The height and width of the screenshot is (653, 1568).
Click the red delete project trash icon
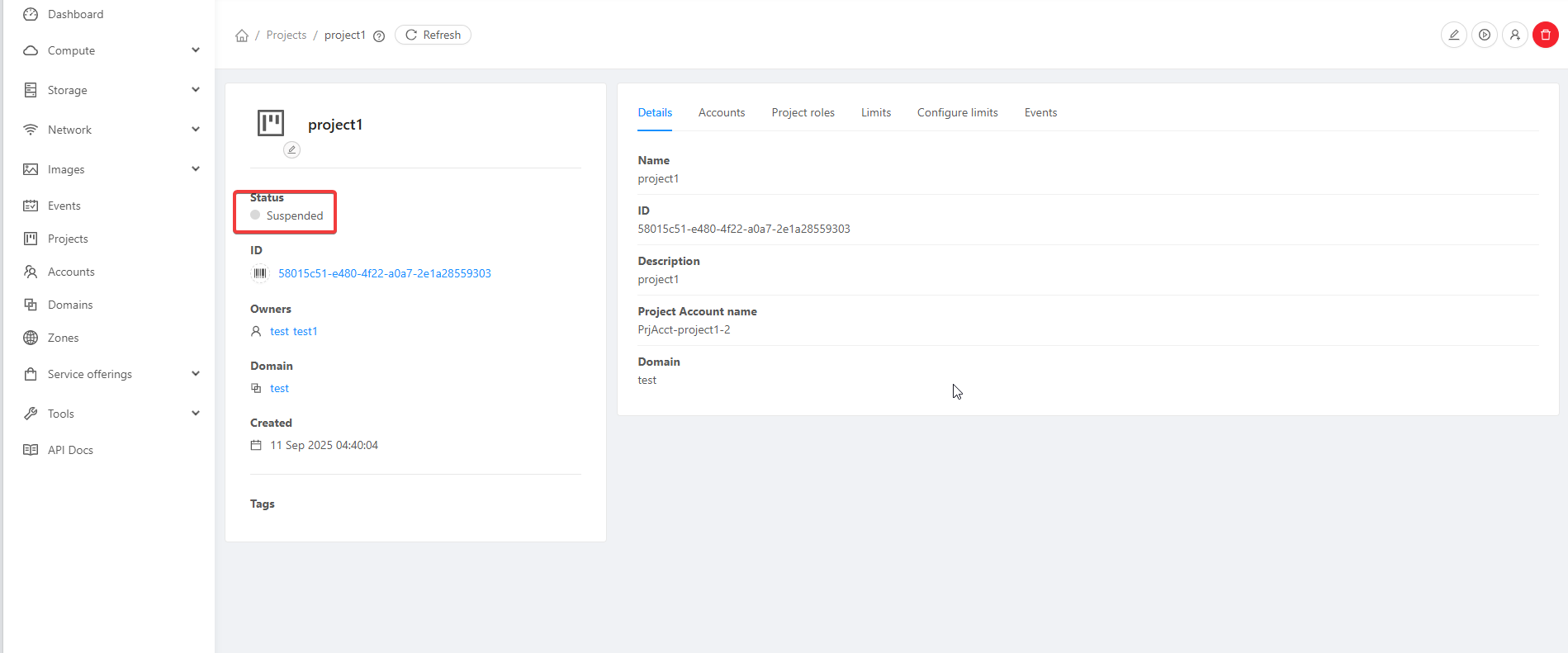click(1545, 35)
